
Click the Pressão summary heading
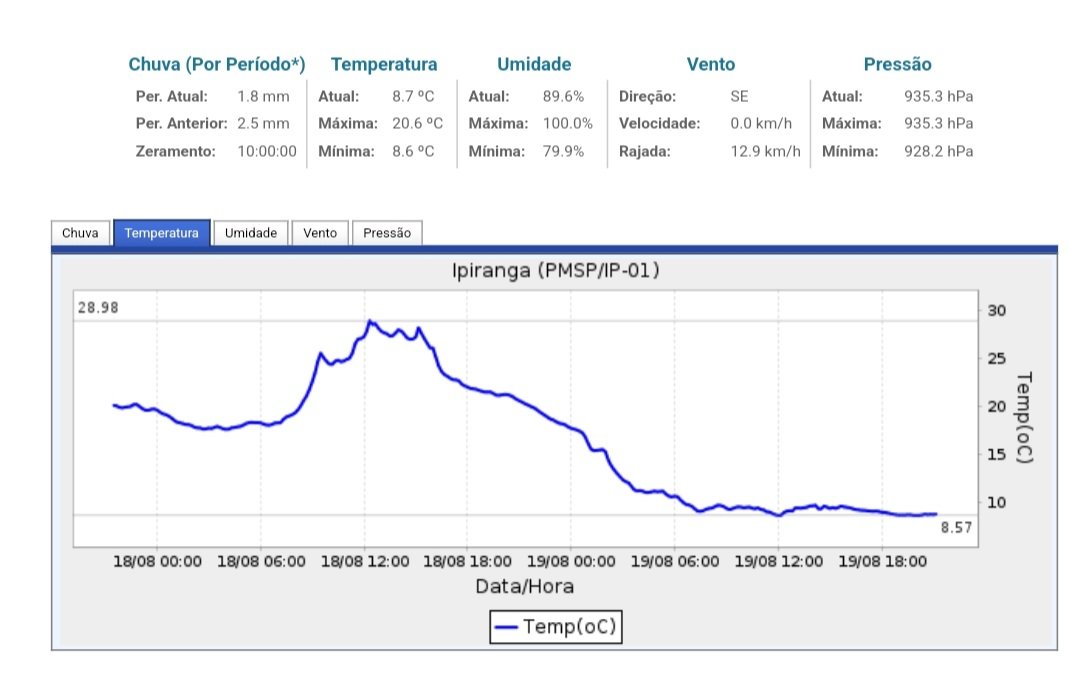tap(897, 64)
